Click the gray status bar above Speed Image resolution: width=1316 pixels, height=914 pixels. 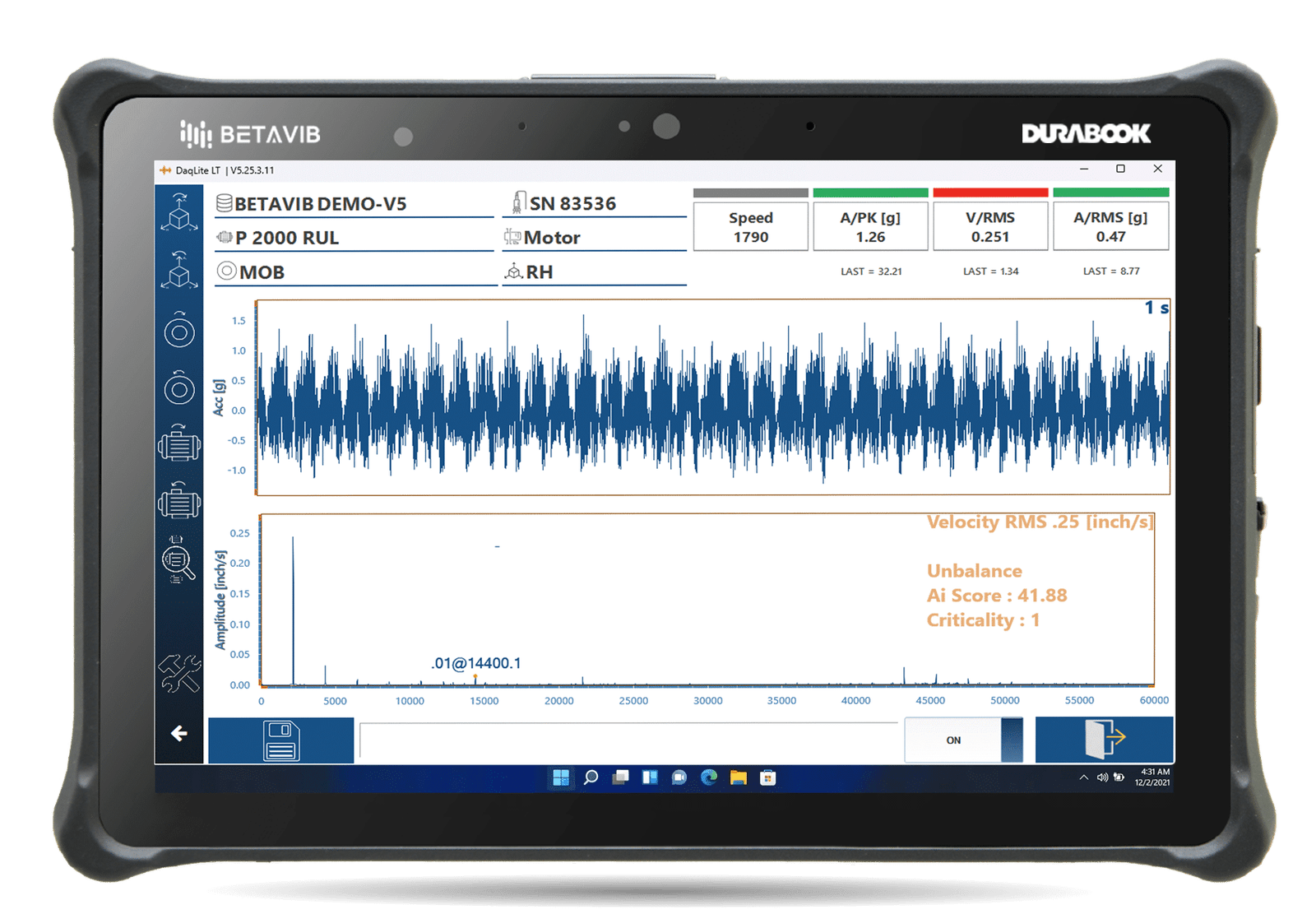click(751, 193)
